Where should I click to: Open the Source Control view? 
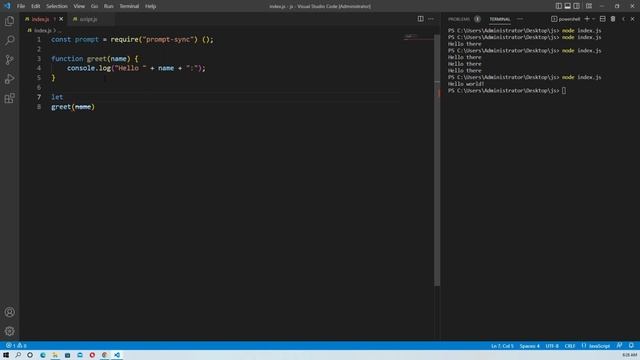[x=9, y=60]
